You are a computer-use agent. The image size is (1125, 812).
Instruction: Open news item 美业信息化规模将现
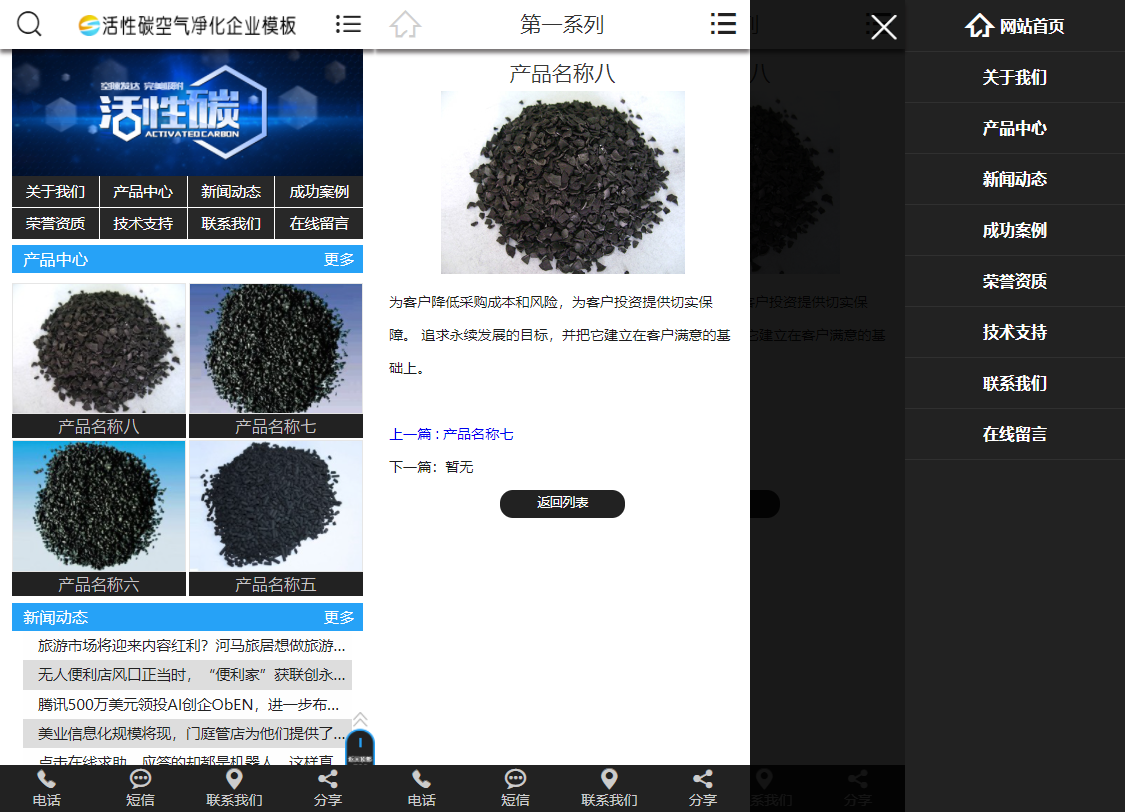(192, 734)
